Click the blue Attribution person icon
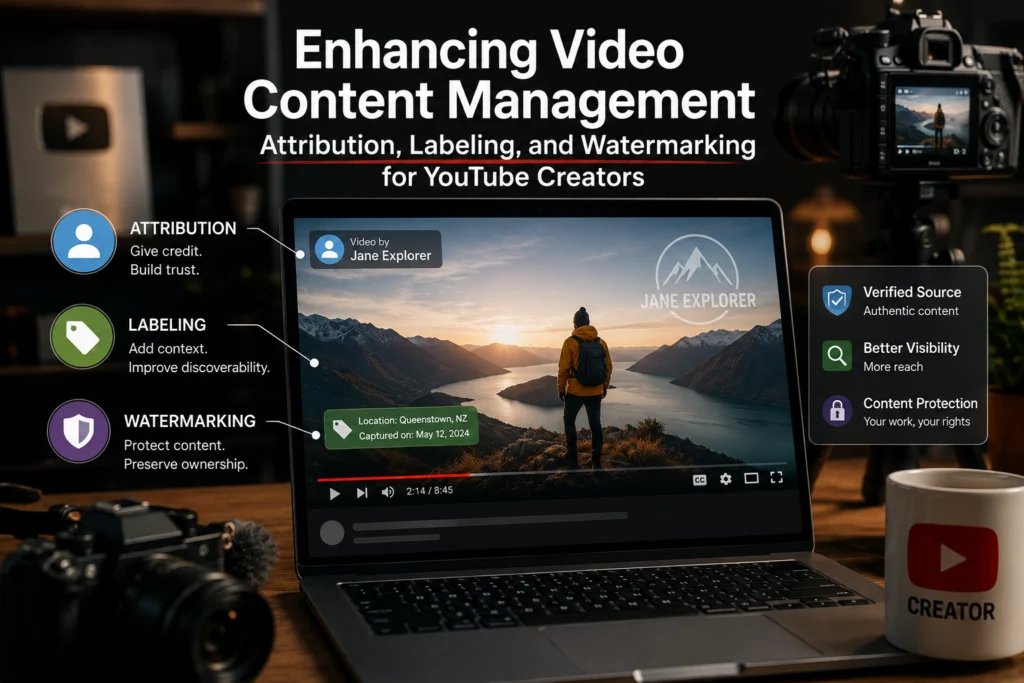Screen dimensions: 1024x683 [84, 241]
